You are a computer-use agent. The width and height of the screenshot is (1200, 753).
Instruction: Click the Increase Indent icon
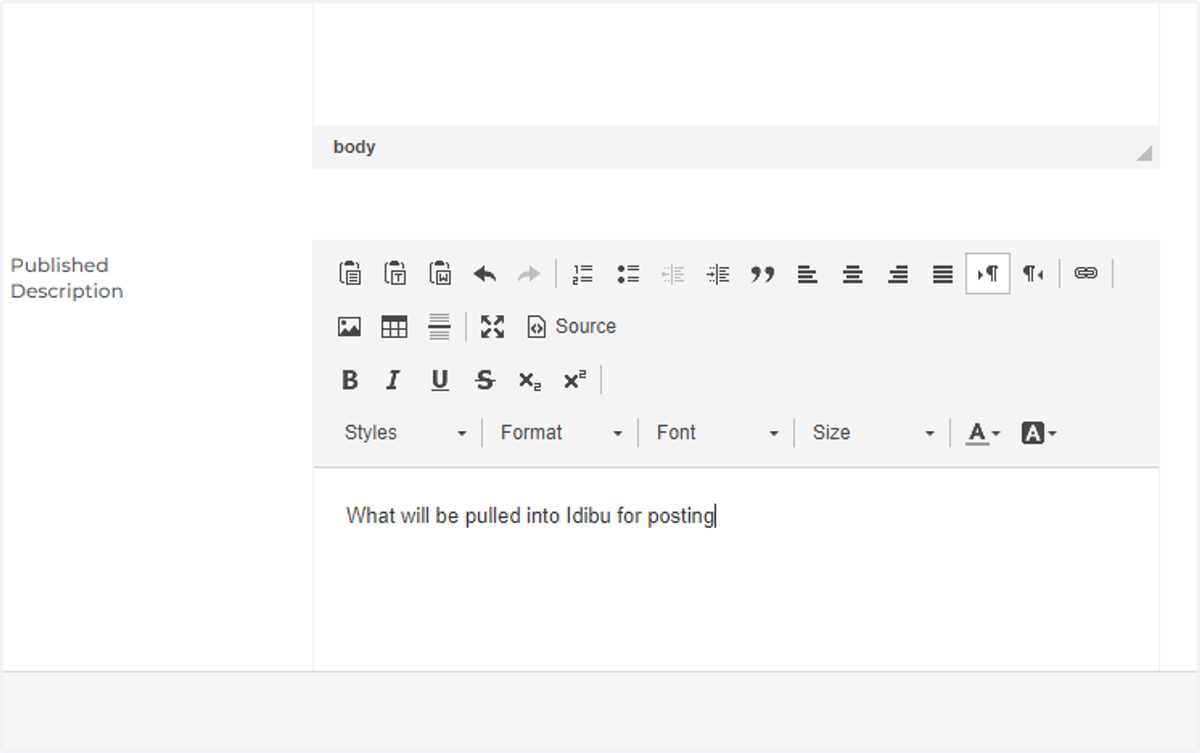coord(718,273)
